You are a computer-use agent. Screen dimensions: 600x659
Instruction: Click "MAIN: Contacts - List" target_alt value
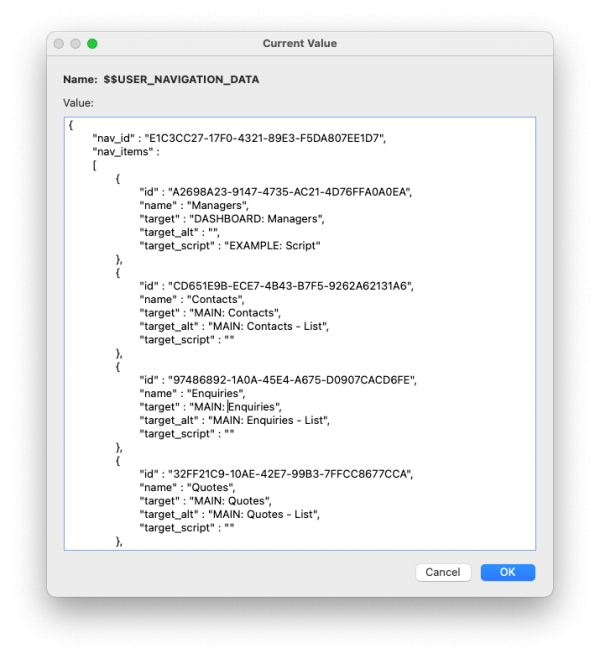(x=268, y=327)
